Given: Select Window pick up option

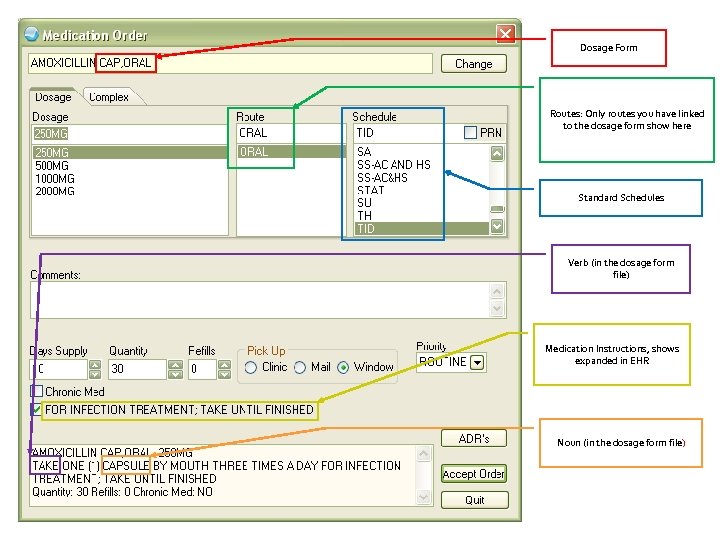Looking at the screenshot, I should (343, 367).
